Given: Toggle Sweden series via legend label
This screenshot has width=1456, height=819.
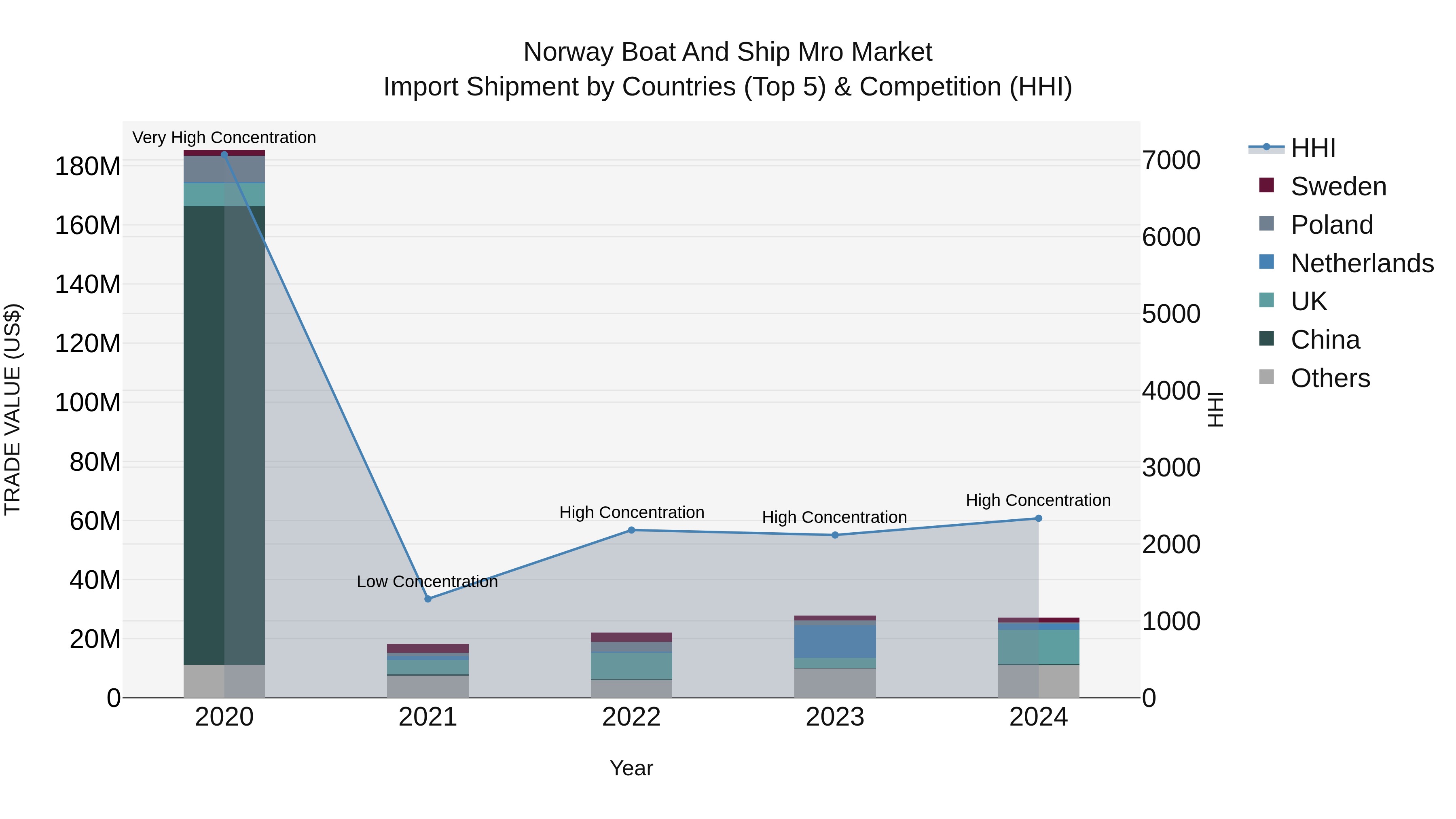Looking at the screenshot, I should click(1338, 186).
